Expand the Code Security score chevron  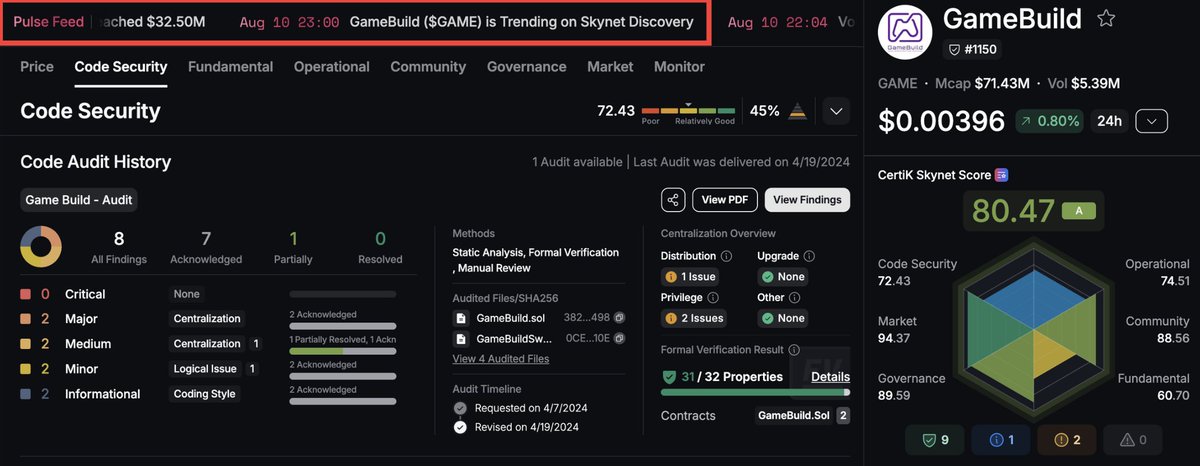(x=837, y=111)
